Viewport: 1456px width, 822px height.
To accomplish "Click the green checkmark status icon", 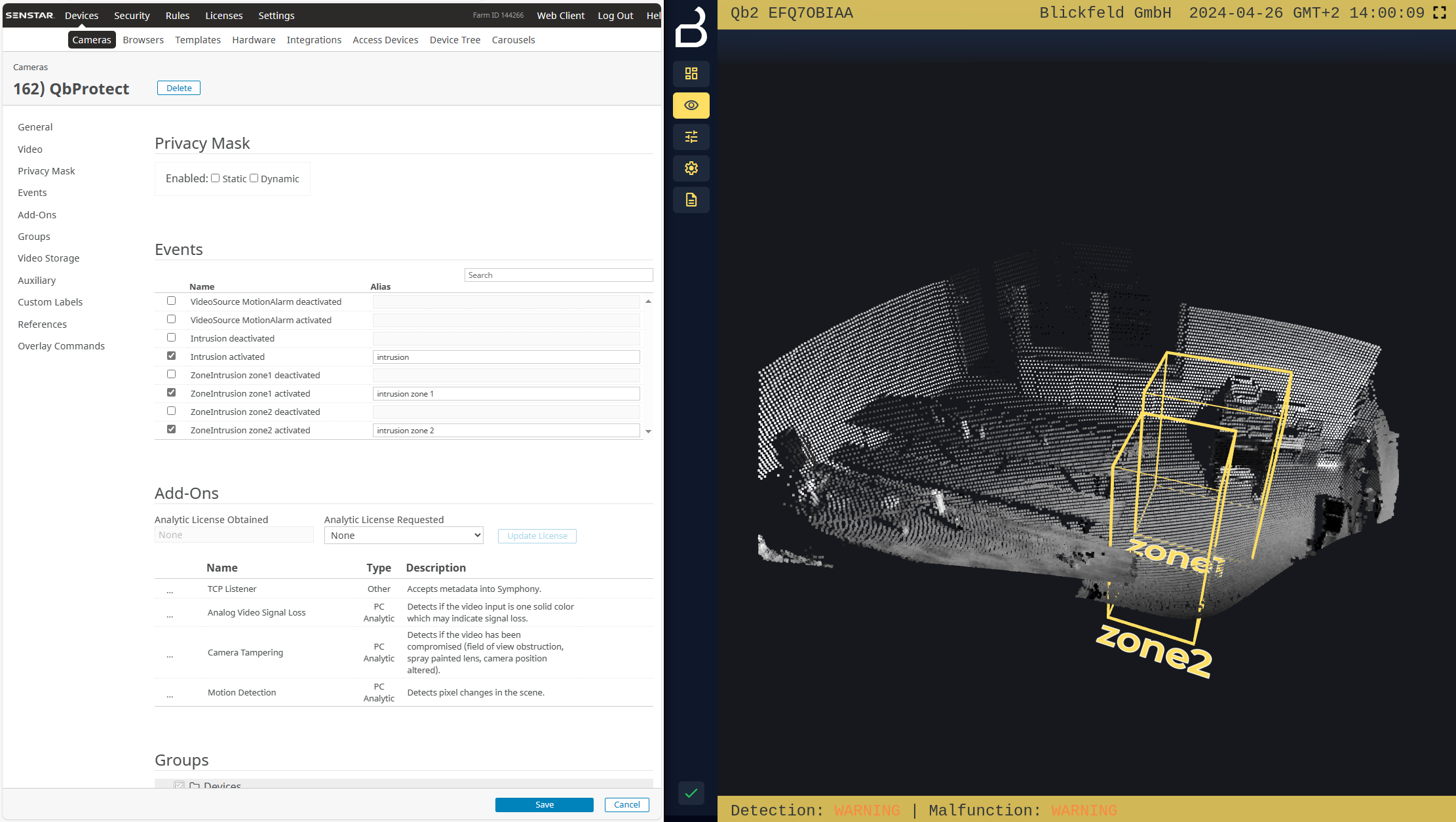I will pos(691,793).
